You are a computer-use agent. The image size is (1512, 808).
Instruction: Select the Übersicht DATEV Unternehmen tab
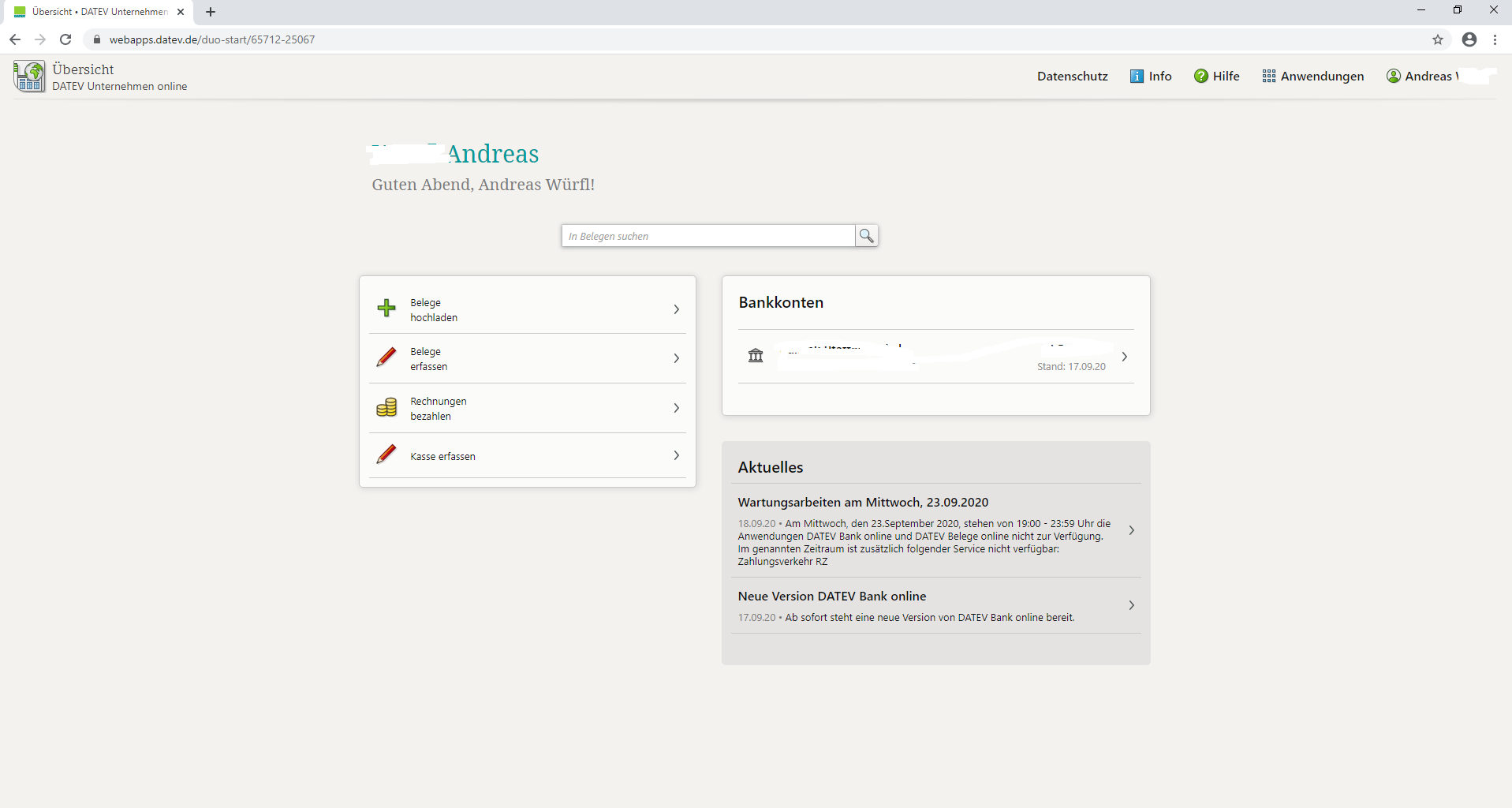tap(100, 12)
